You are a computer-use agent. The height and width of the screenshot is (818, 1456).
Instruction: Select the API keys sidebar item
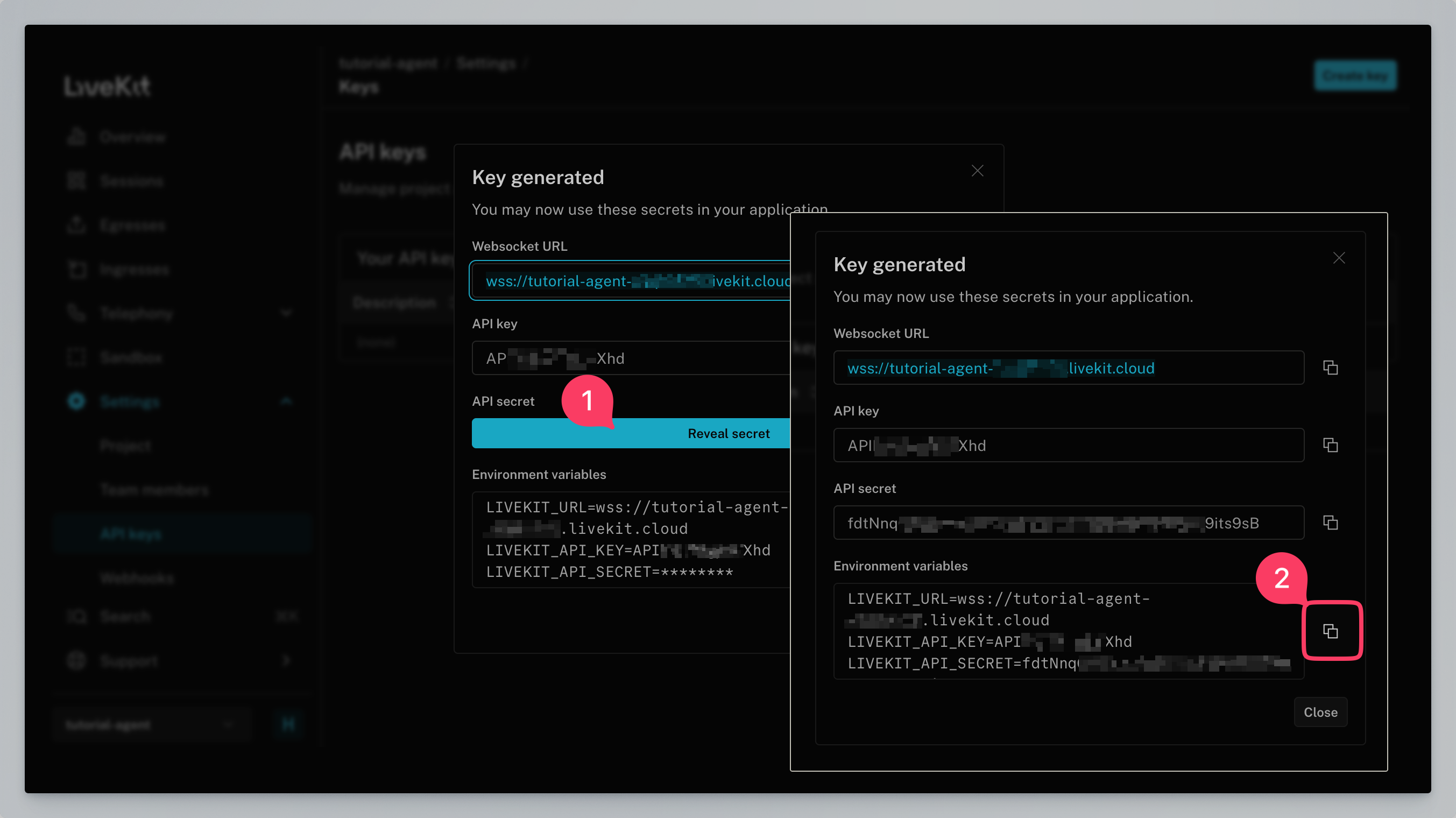tap(131, 534)
